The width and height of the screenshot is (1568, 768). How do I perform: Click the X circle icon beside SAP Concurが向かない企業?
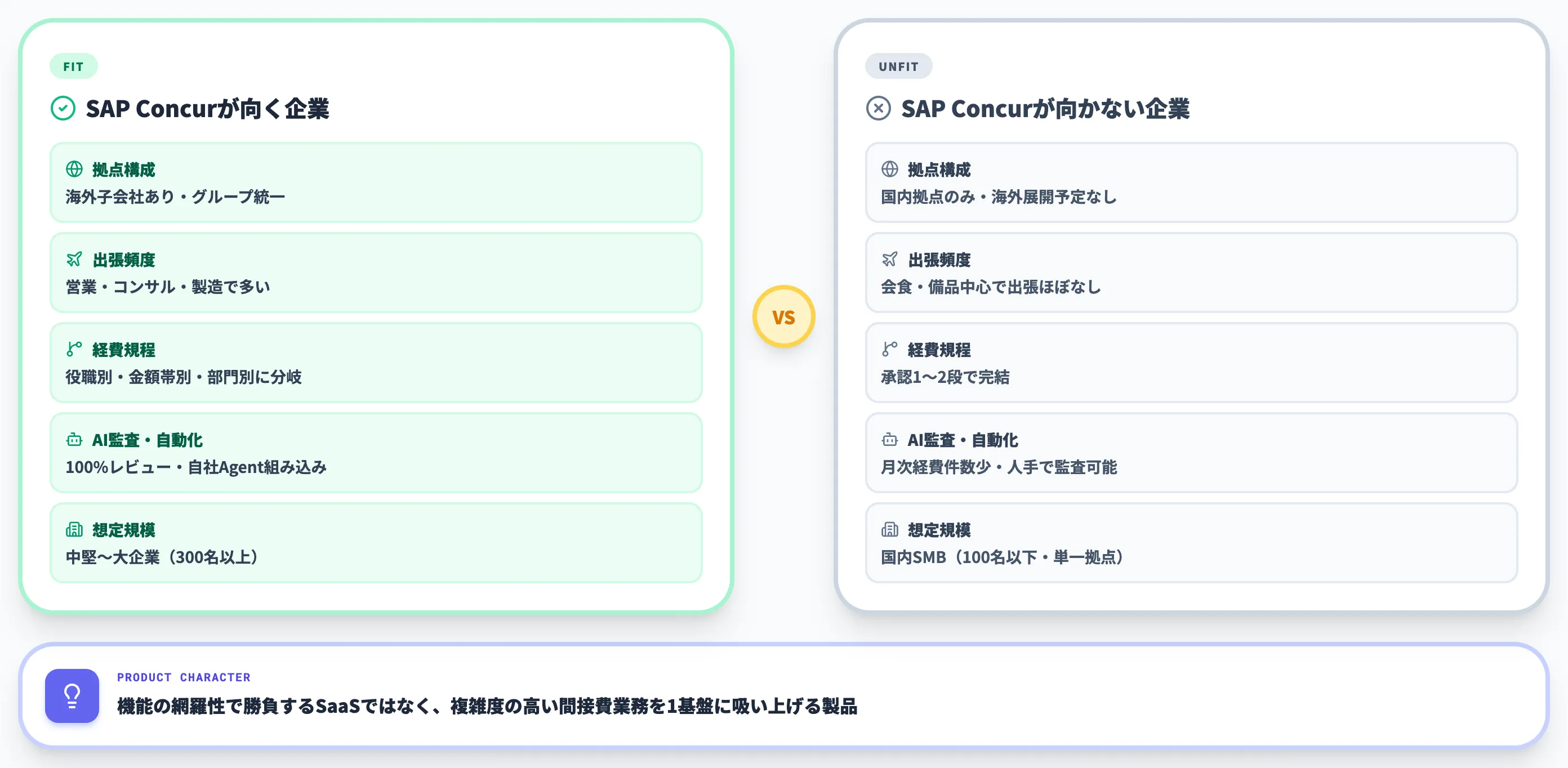[x=879, y=108]
